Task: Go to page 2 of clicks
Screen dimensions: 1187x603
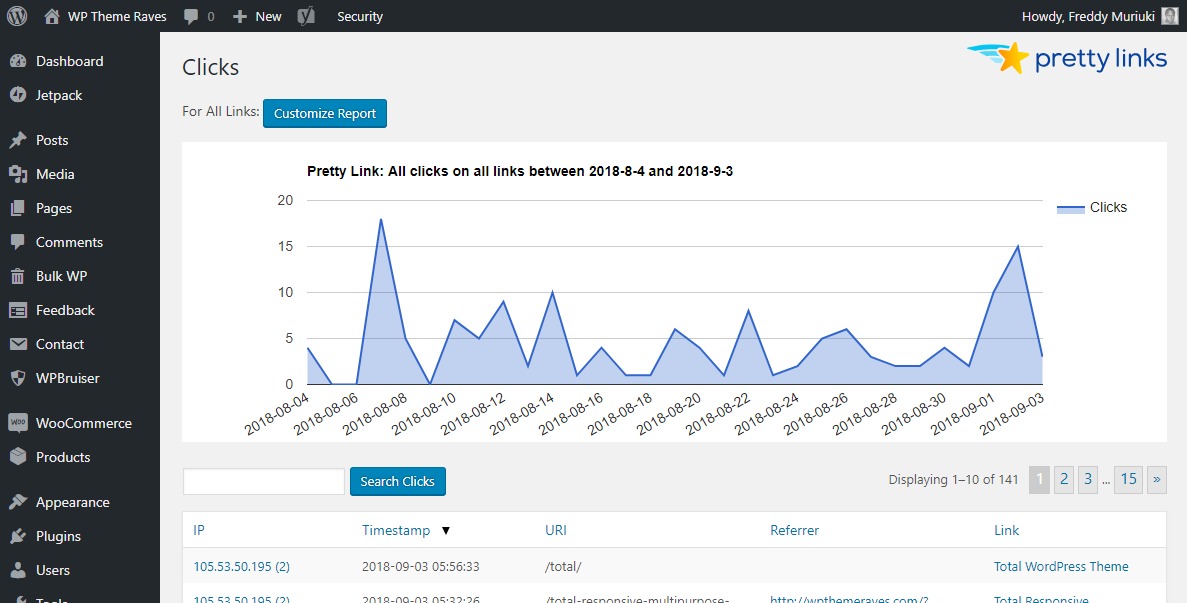Action: 1064,479
